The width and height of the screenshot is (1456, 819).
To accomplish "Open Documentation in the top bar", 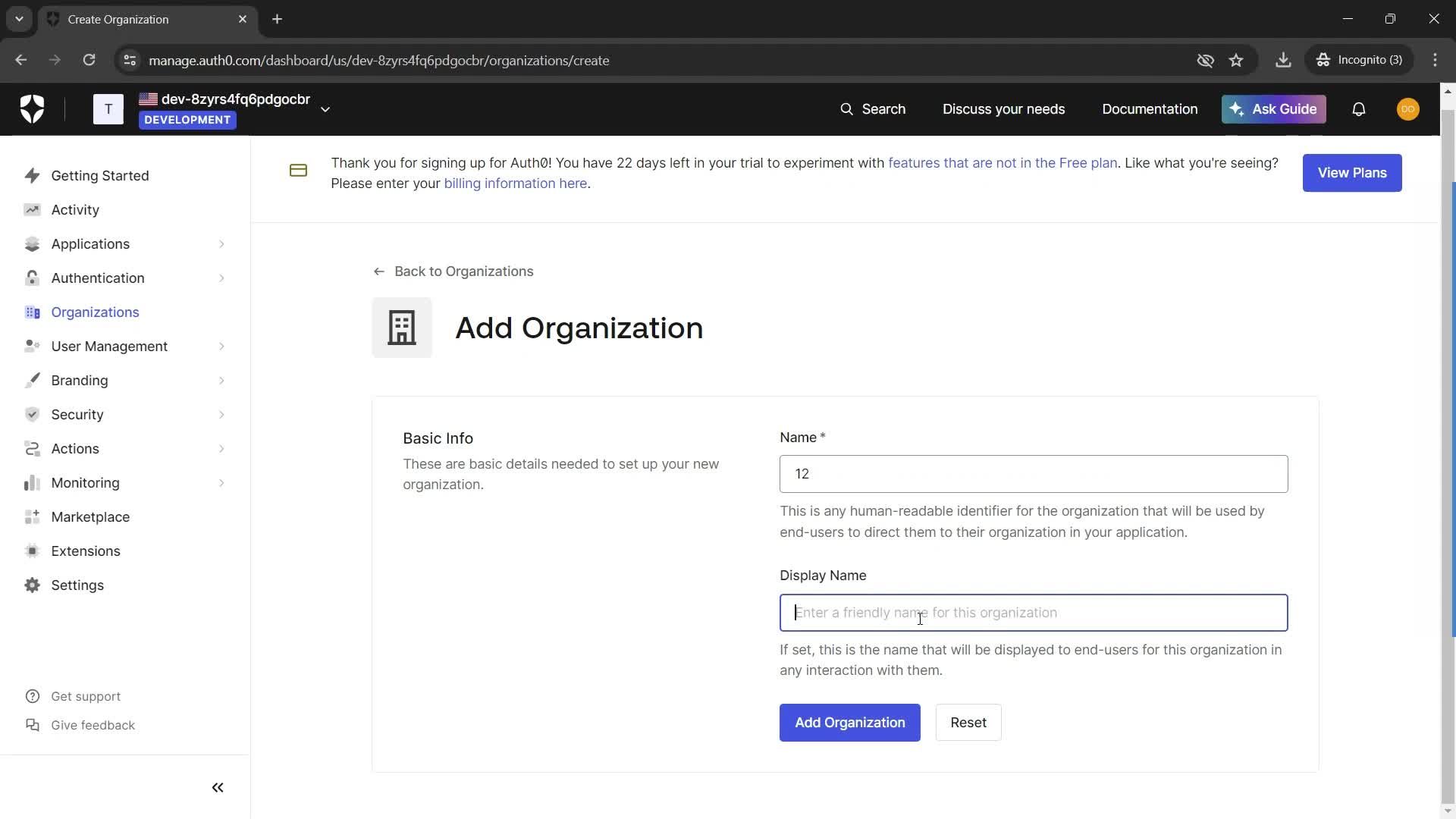I will click(1150, 109).
